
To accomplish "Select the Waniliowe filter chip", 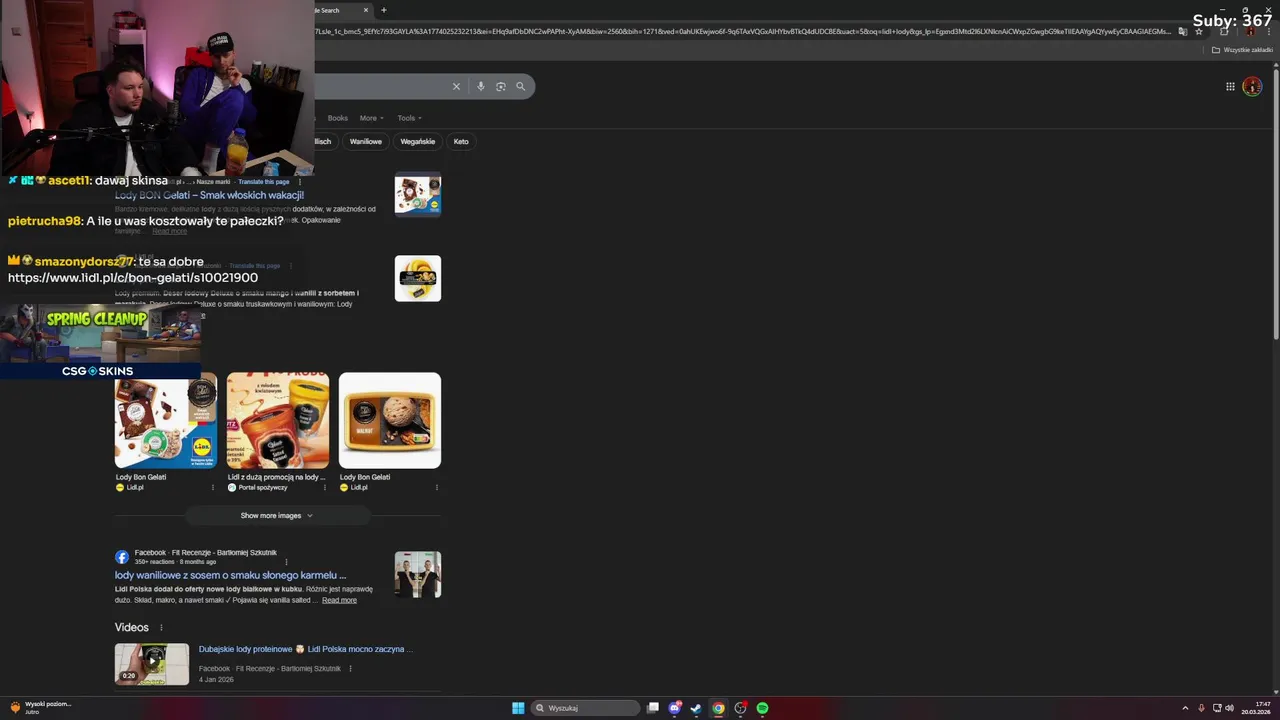I will 365,141.
